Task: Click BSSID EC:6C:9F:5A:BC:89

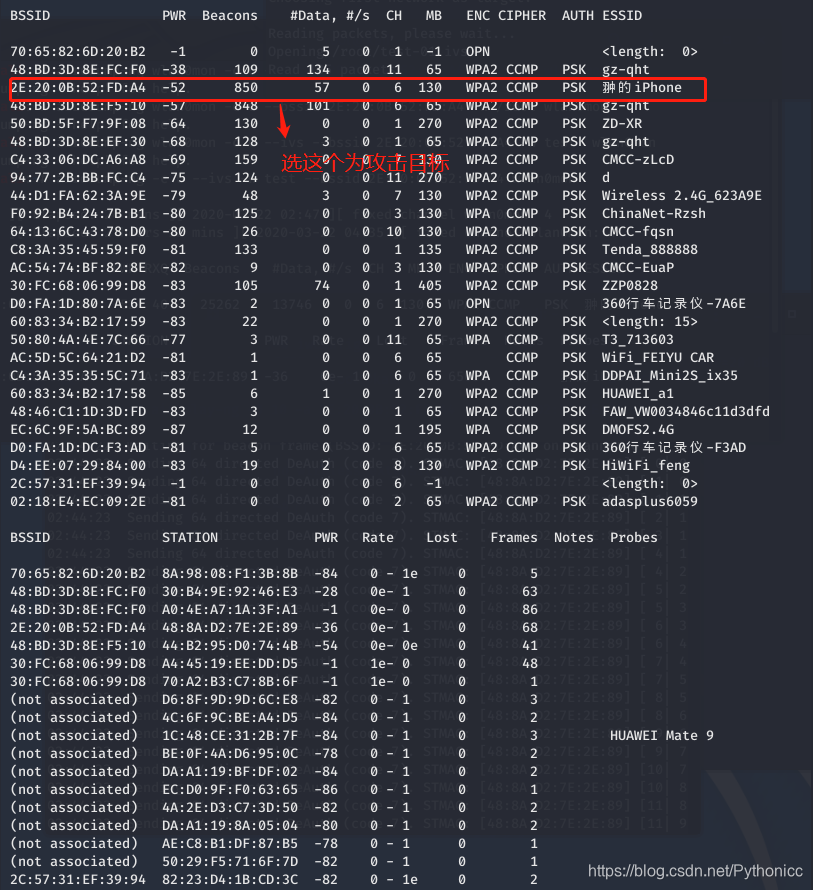Action: 78,430
